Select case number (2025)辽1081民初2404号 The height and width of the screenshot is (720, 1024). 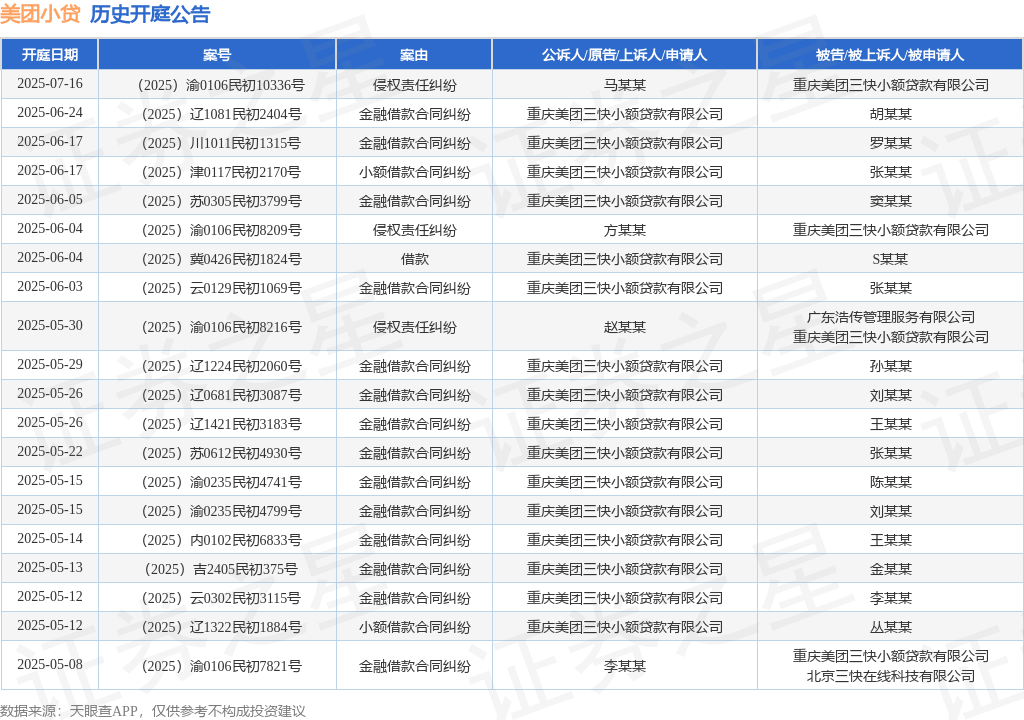tap(221, 114)
